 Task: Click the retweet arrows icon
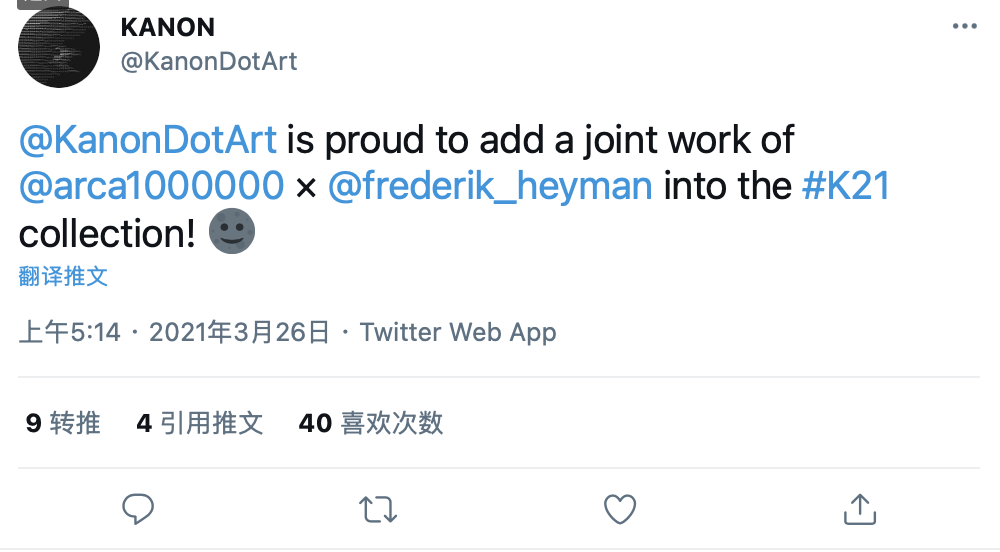[378, 510]
